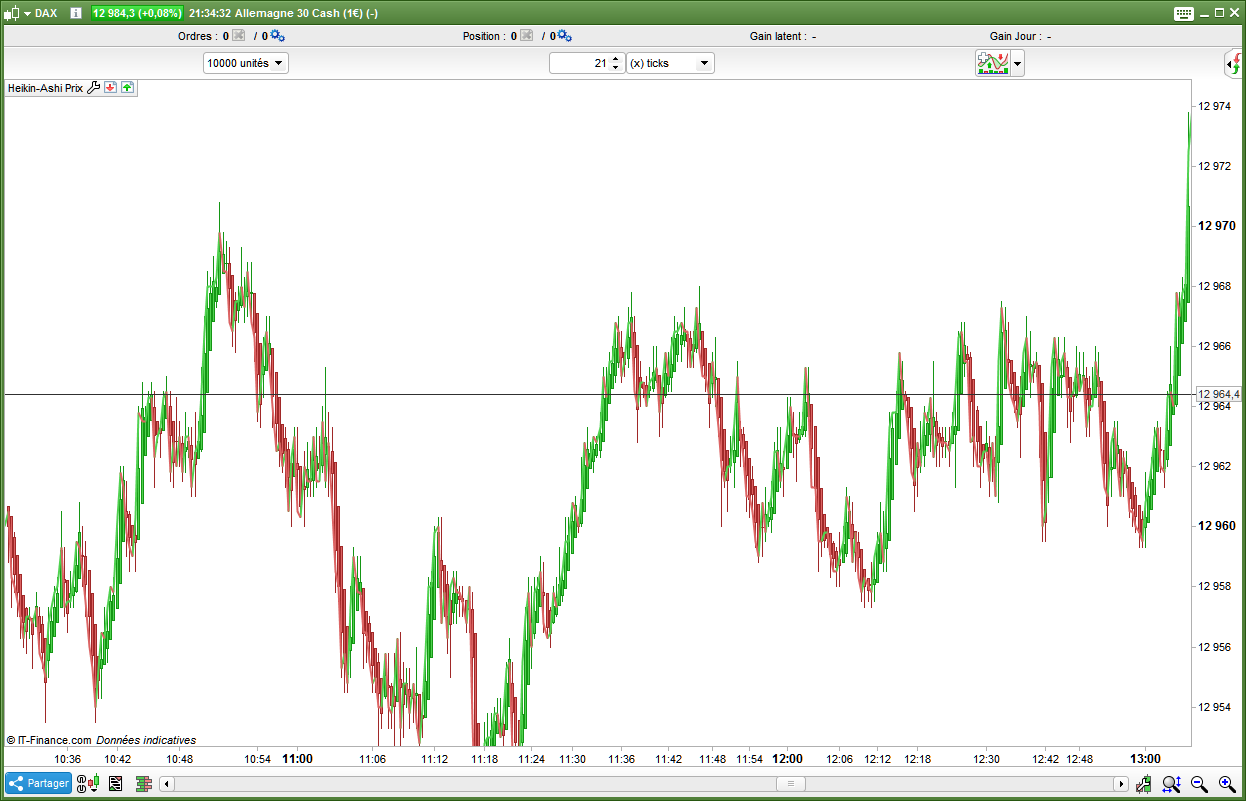Click the horizontal scrollbar left arrow
The image size is (1246, 801).
[167, 783]
